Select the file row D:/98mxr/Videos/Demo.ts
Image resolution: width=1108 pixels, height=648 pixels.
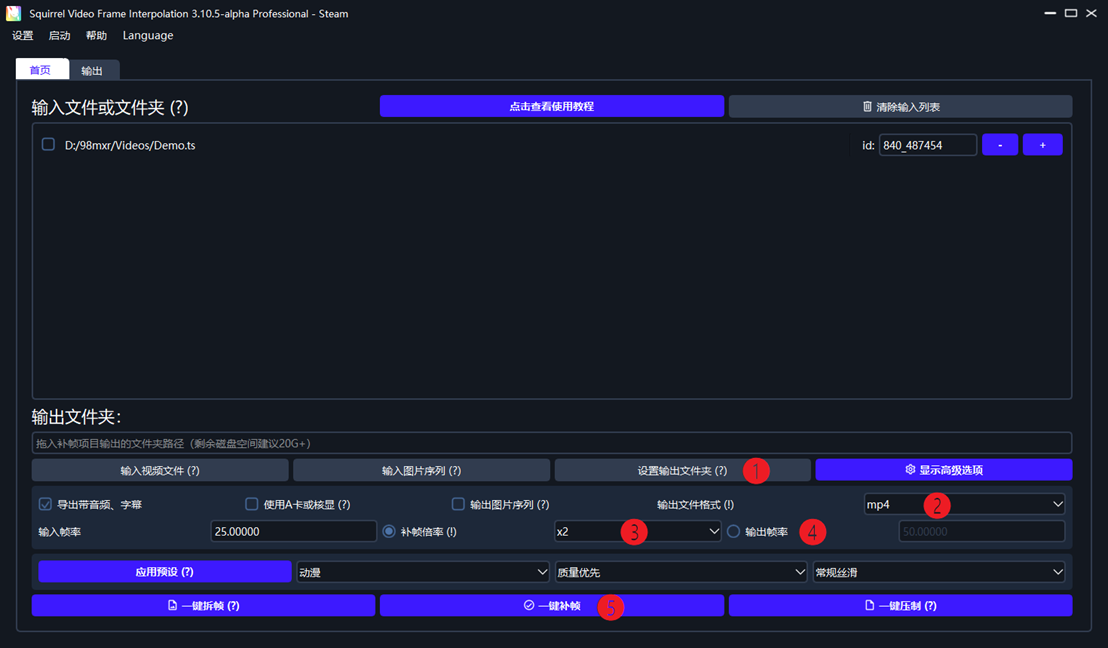pos(552,145)
